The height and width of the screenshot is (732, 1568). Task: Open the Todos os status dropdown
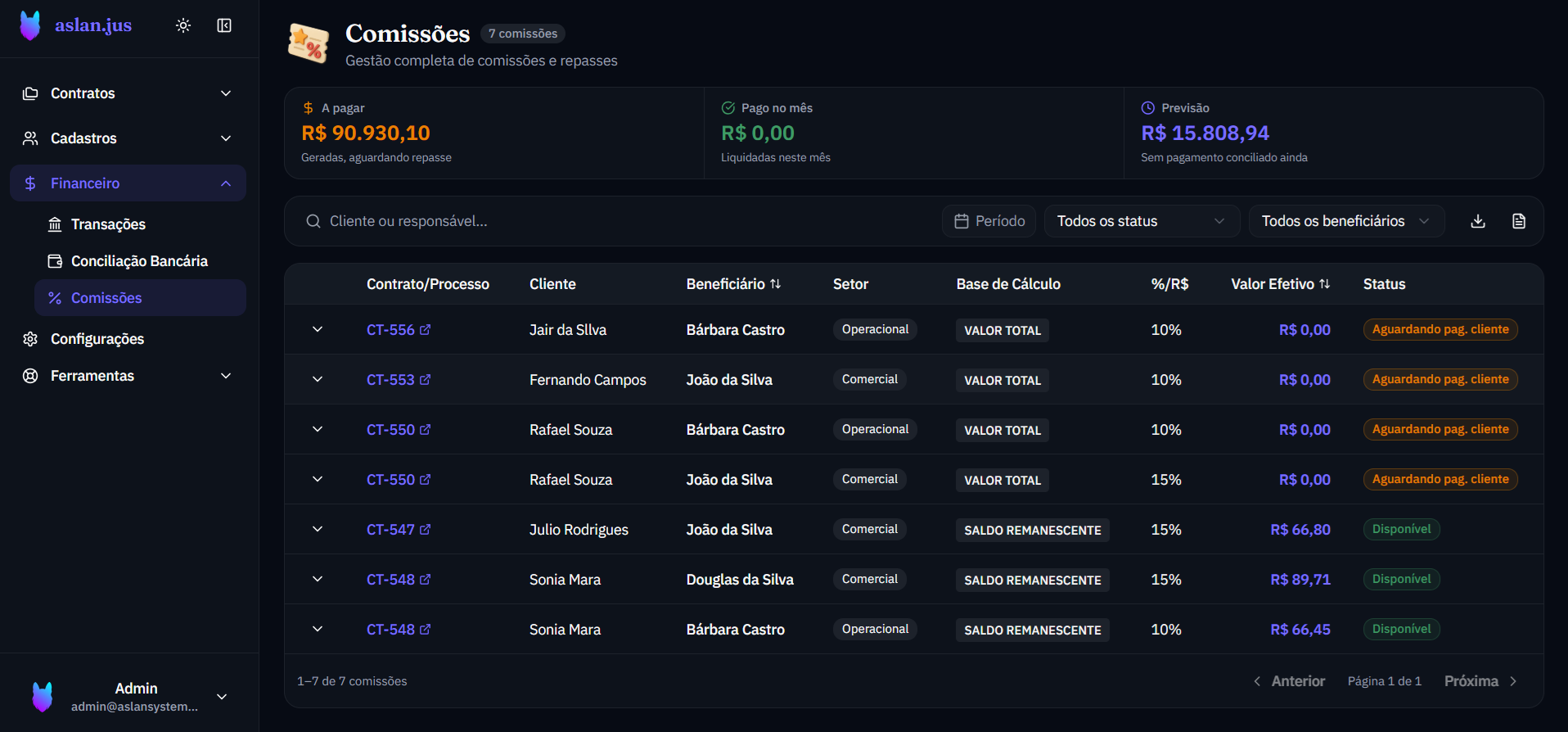pos(1142,221)
